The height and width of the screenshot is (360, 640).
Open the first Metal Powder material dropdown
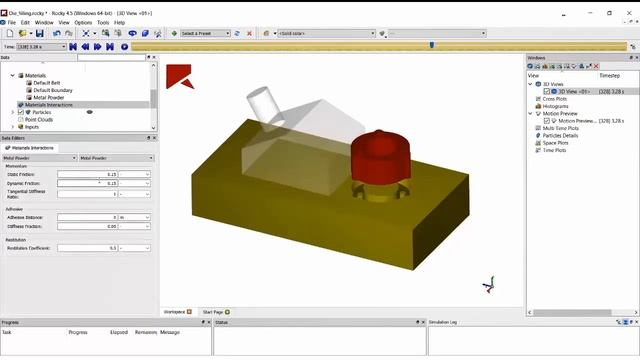pyautogui.click(x=39, y=158)
